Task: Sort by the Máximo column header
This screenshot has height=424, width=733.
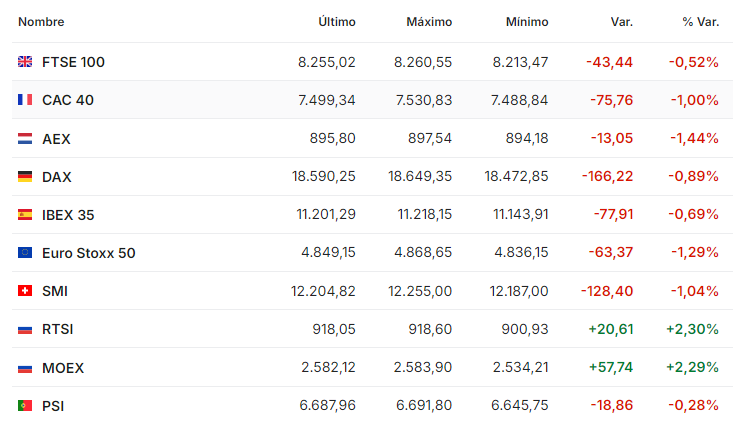Action: tap(429, 22)
